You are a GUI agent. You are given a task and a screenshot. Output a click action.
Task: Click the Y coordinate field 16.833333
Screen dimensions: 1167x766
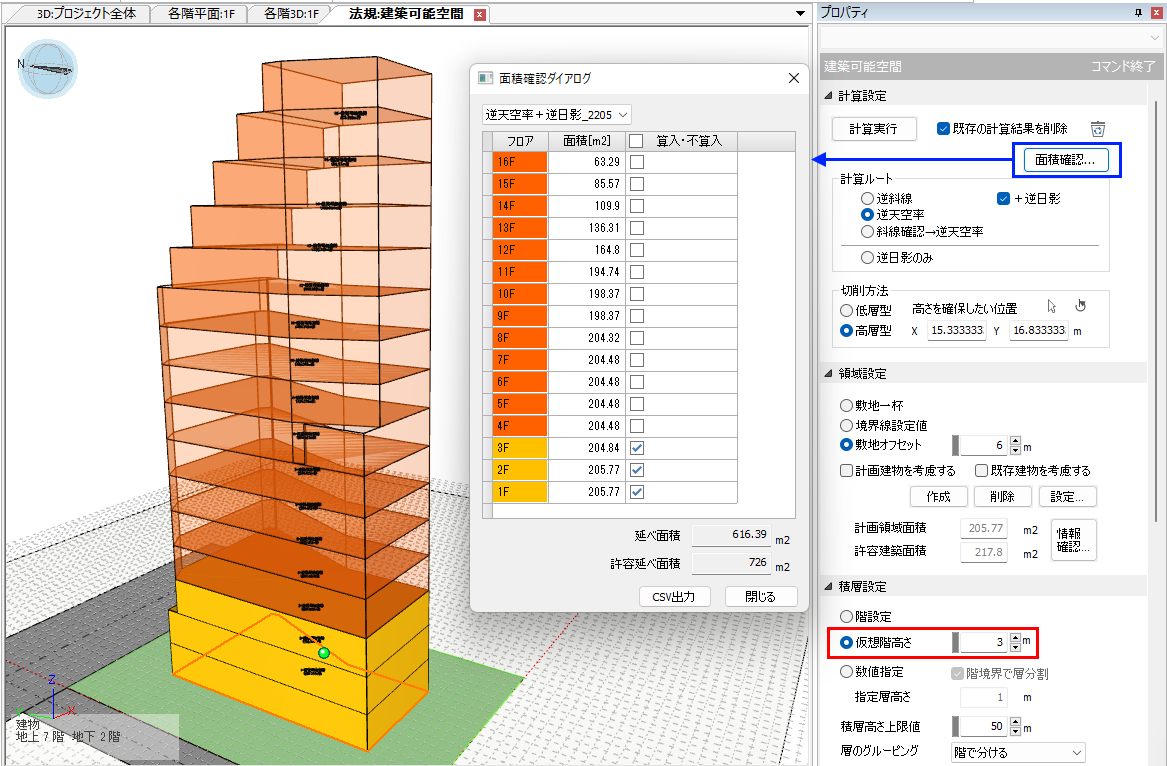[x=1038, y=331]
